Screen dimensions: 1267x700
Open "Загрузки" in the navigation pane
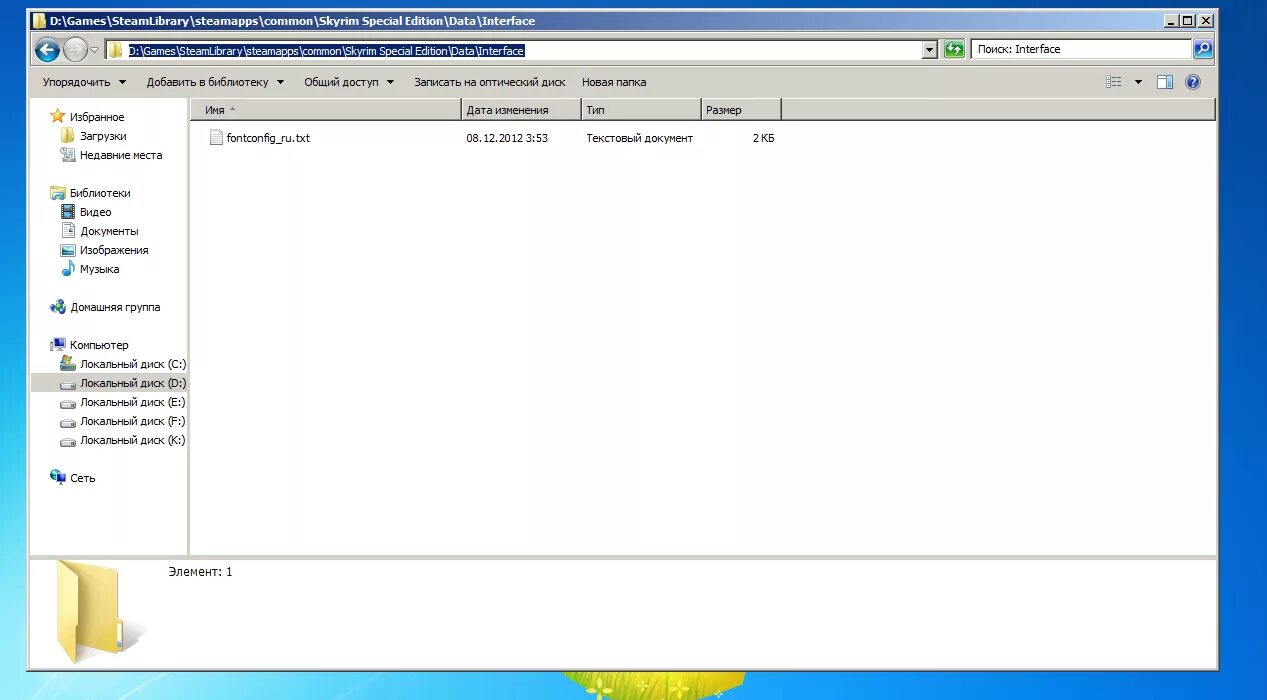pyautogui.click(x=103, y=136)
